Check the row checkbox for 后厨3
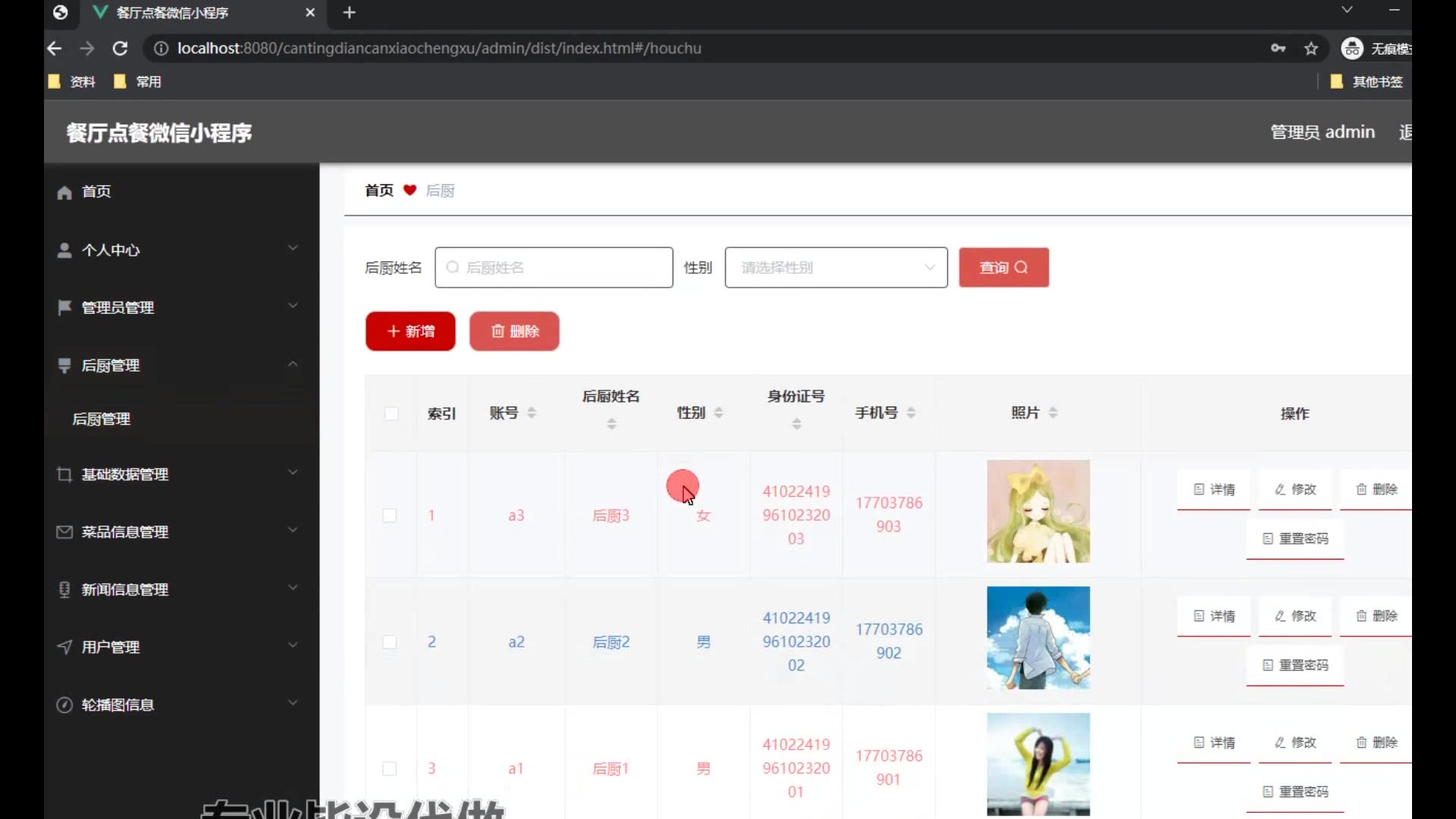 tap(390, 516)
